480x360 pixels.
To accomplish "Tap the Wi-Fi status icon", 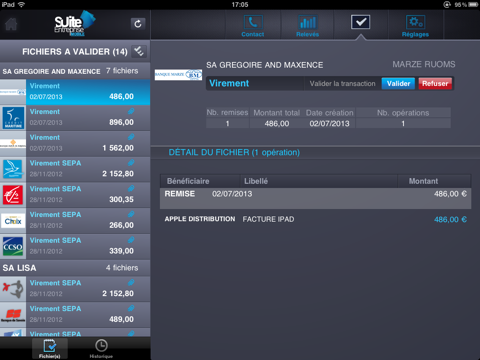I will [22, 4].
